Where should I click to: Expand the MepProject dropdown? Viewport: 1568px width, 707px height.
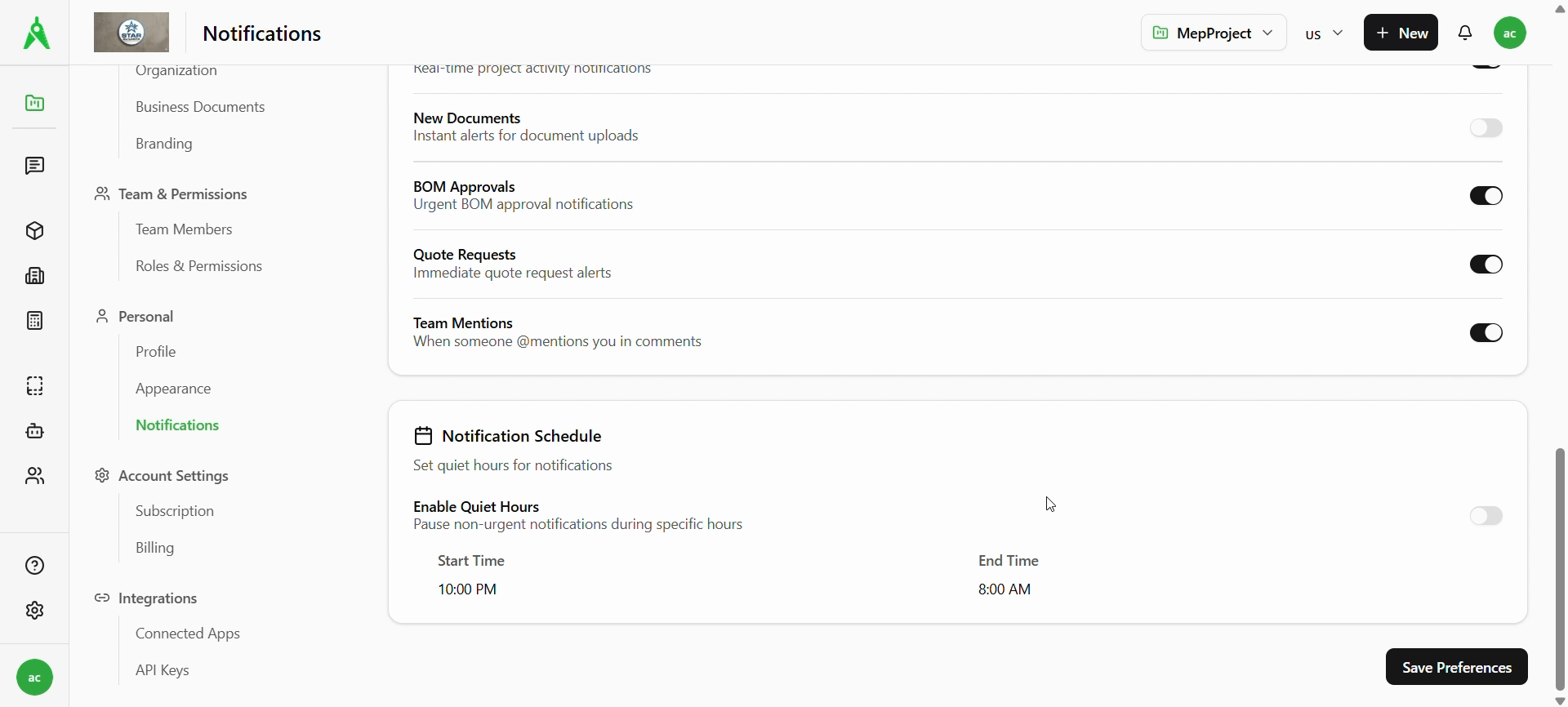click(1213, 33)
